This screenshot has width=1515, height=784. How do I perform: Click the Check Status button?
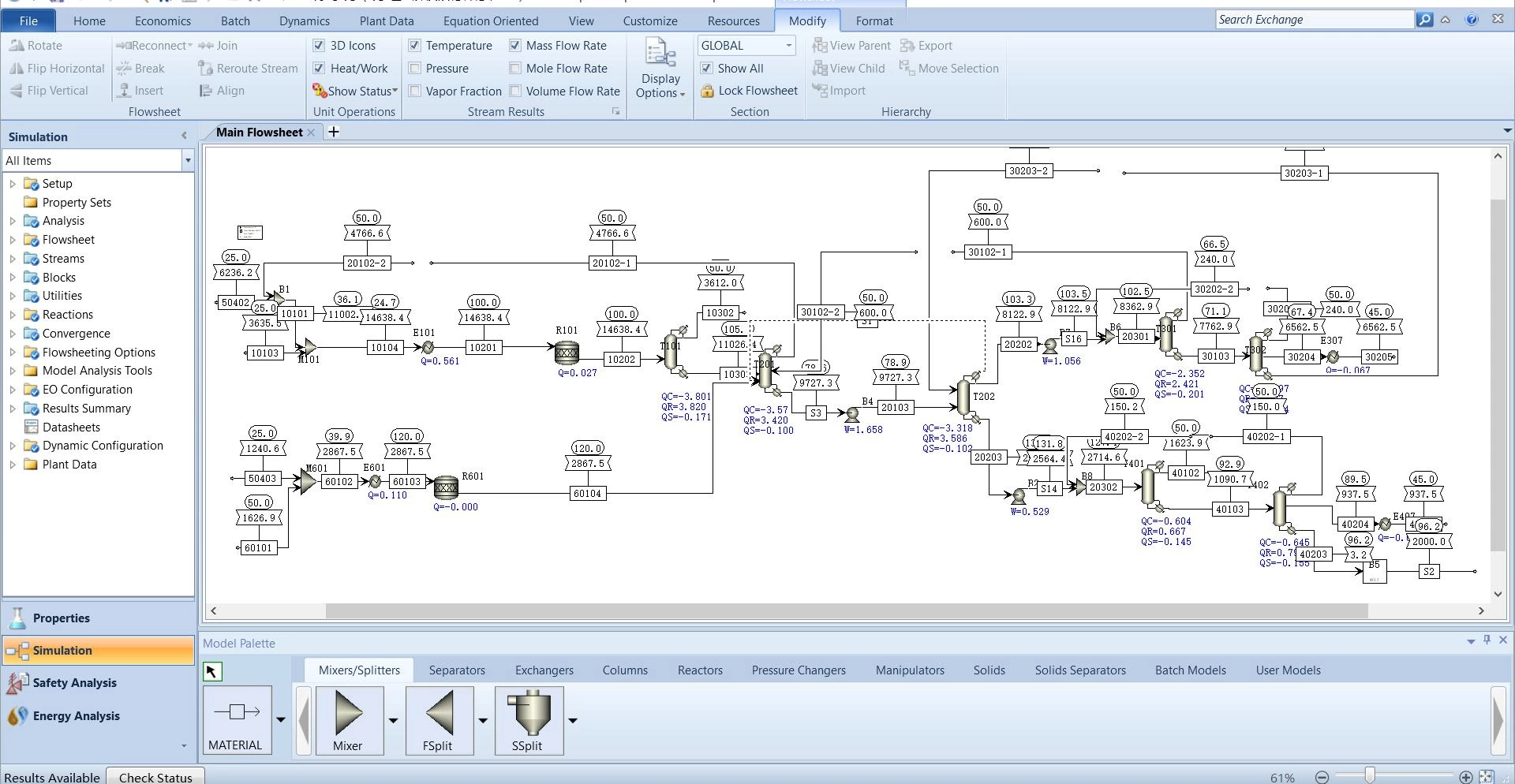[155, 777]
